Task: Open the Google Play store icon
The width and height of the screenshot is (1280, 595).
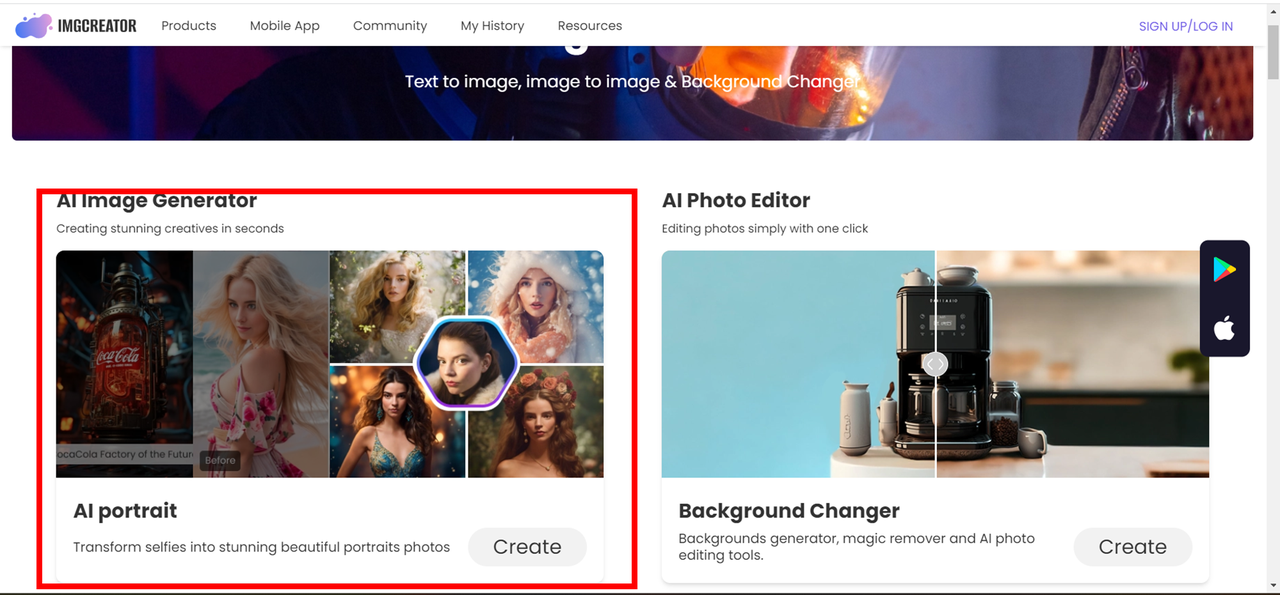Action: tap(1224, 269)
